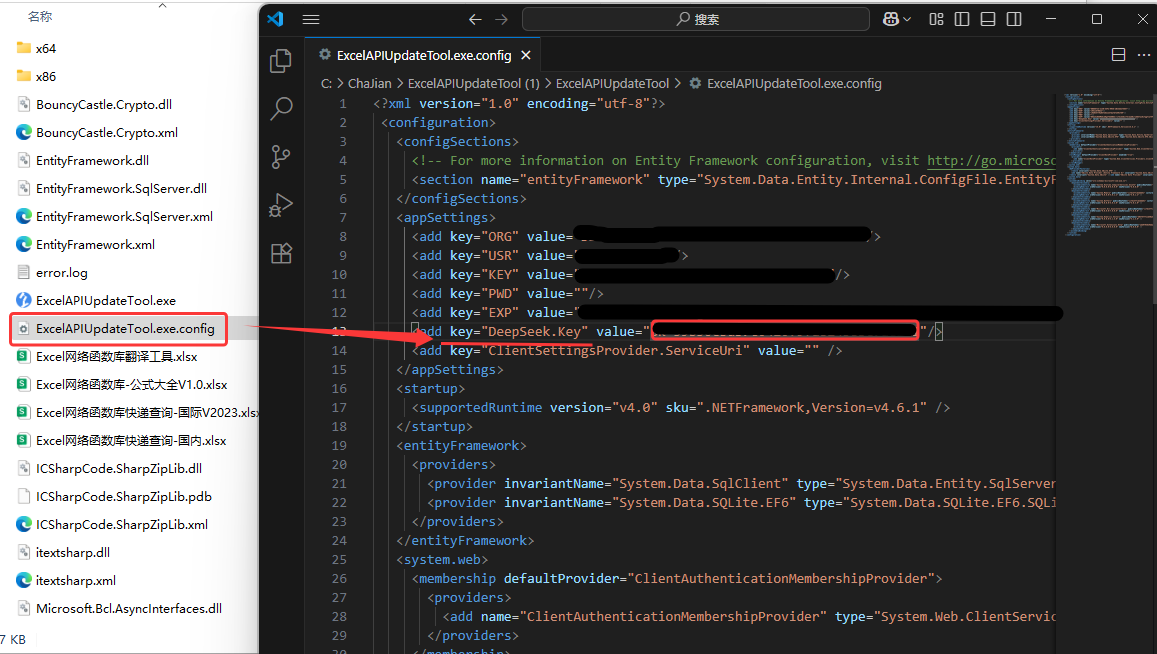The image size is (1157, 654).
Task: Select the EntityFramework.xml Edge icon
Action: click(24, 244)
